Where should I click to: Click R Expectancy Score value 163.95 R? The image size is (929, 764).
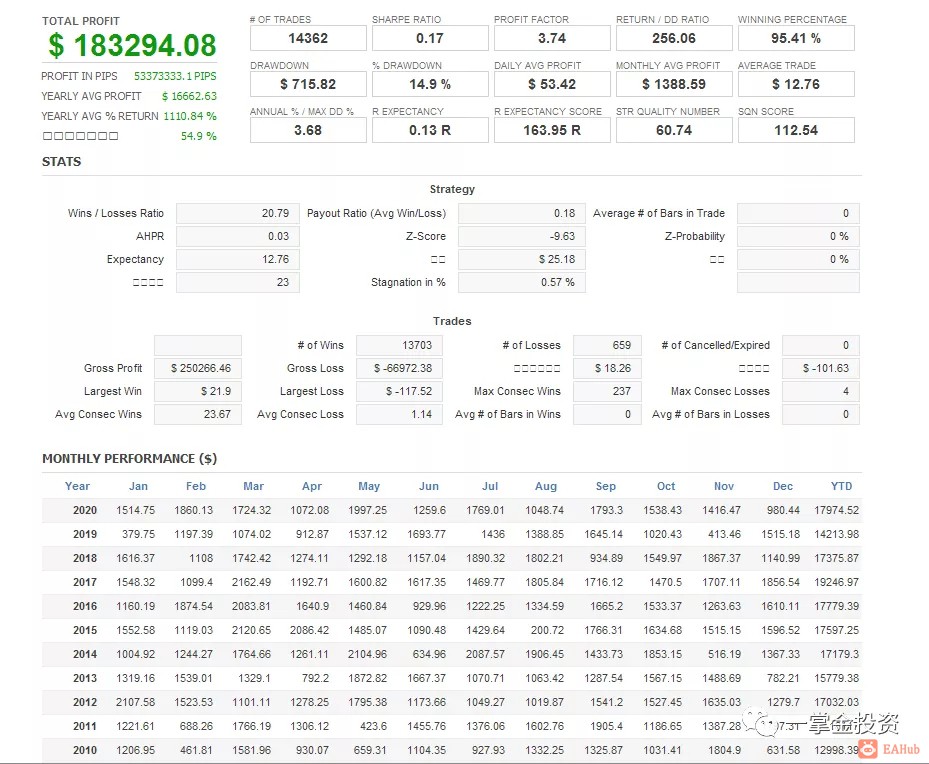click(x=552, y=130)
